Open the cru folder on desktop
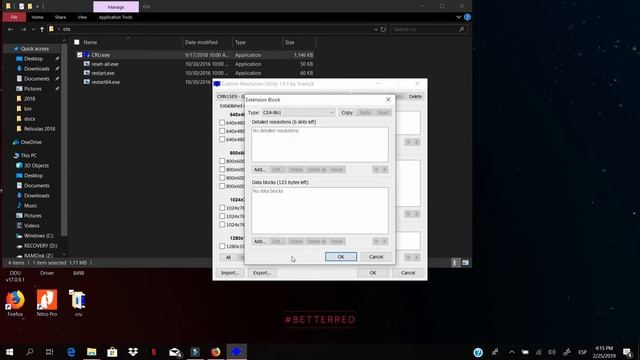Viewport: 640px width, 360px height. click(x=78, y=303)
